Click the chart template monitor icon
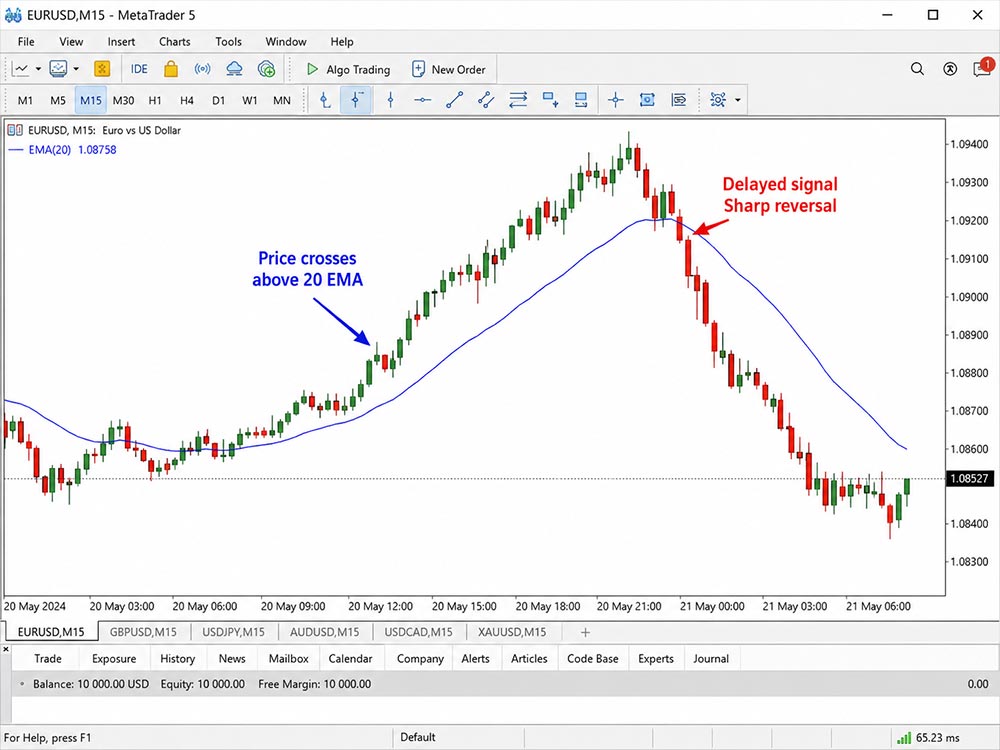 tap(59, 69)
